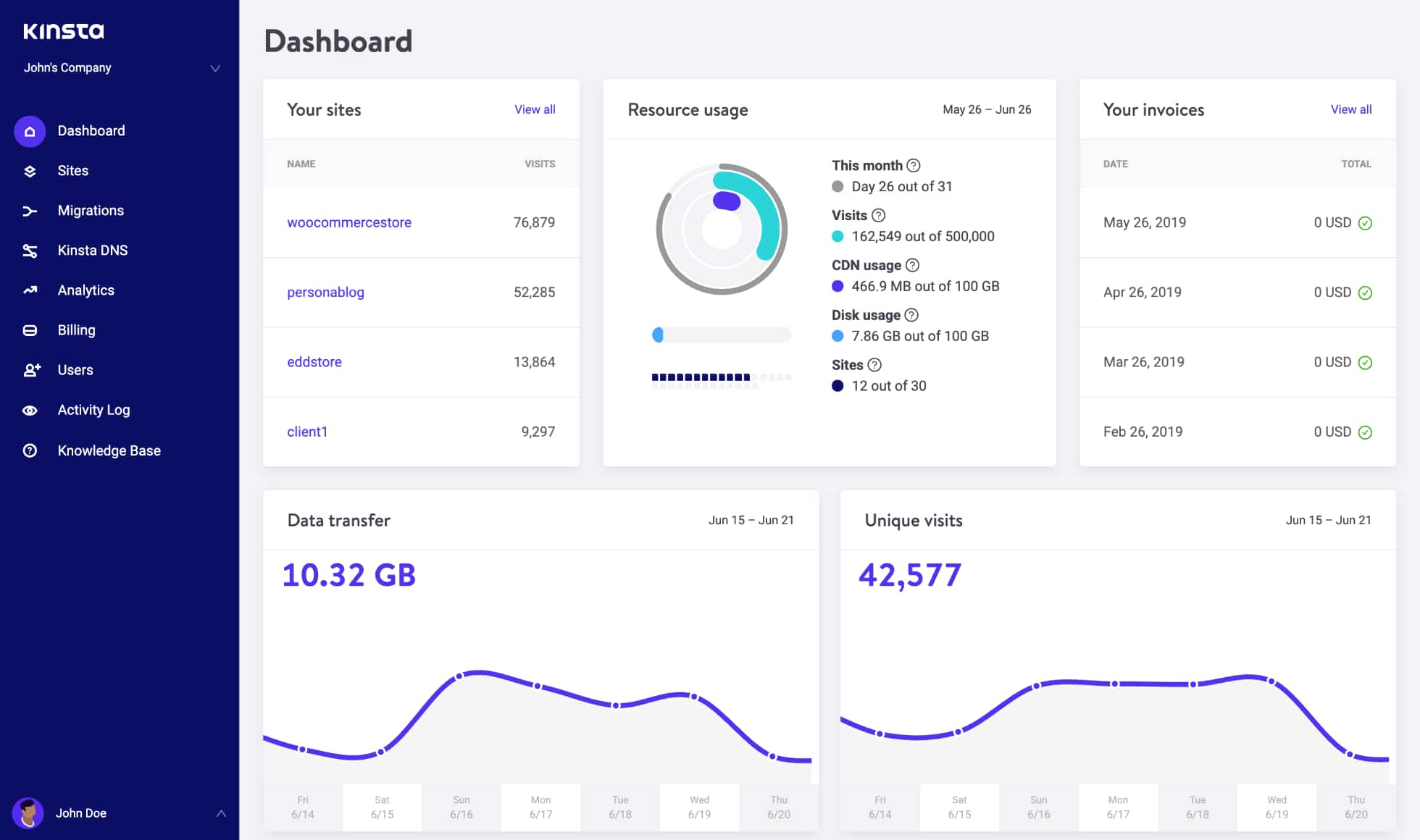Click the Dashboard icon in sidebar
The image size is (1420, 840).
click(29, 130)
